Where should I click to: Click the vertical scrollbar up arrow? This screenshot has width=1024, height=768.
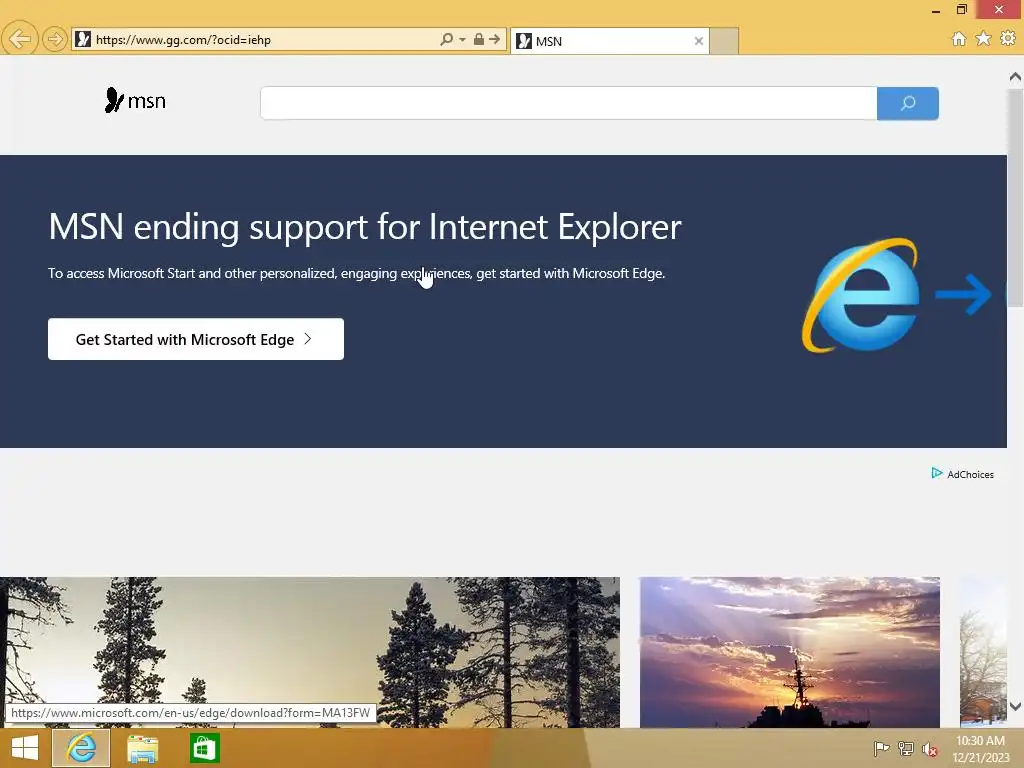point(1015,77)
